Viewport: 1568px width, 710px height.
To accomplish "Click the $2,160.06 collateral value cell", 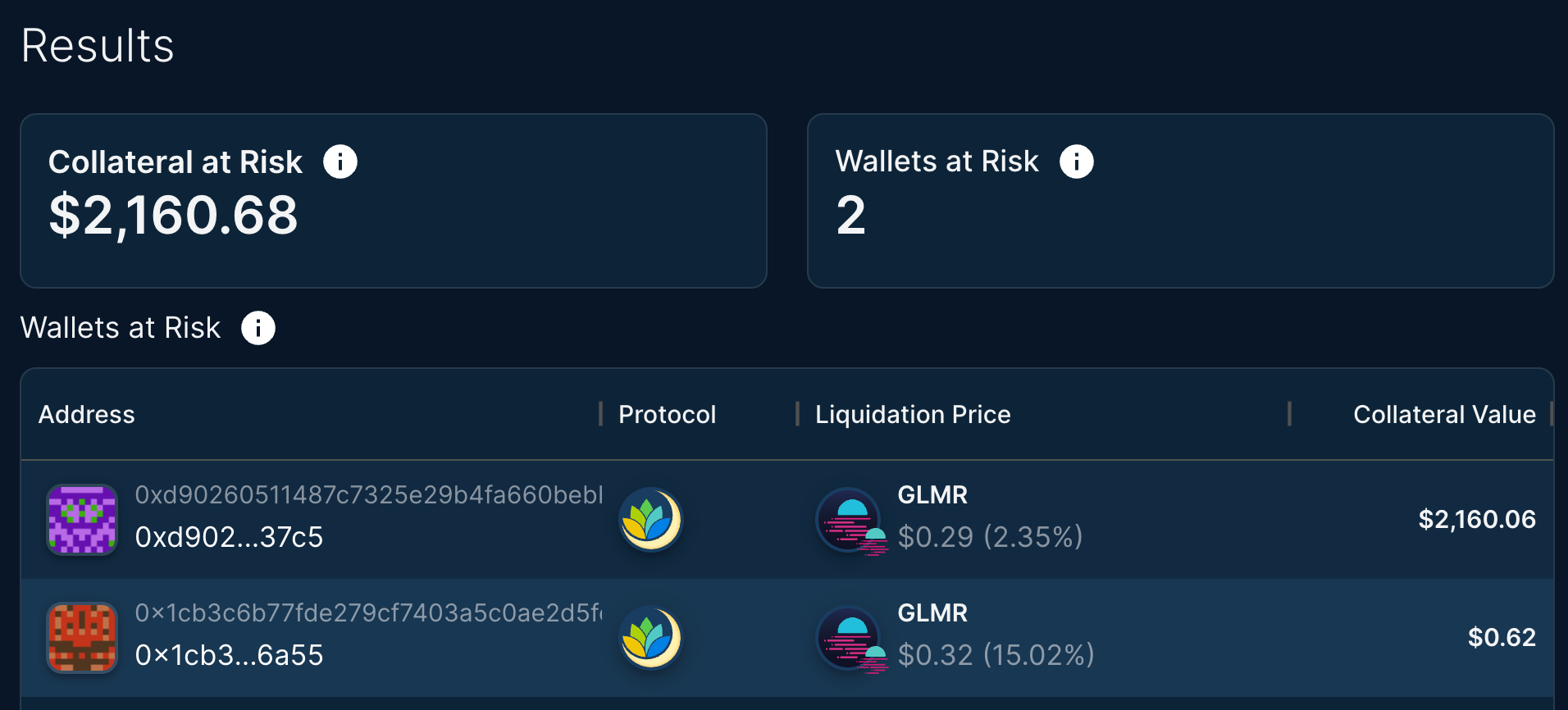I will coord(1477,519).
